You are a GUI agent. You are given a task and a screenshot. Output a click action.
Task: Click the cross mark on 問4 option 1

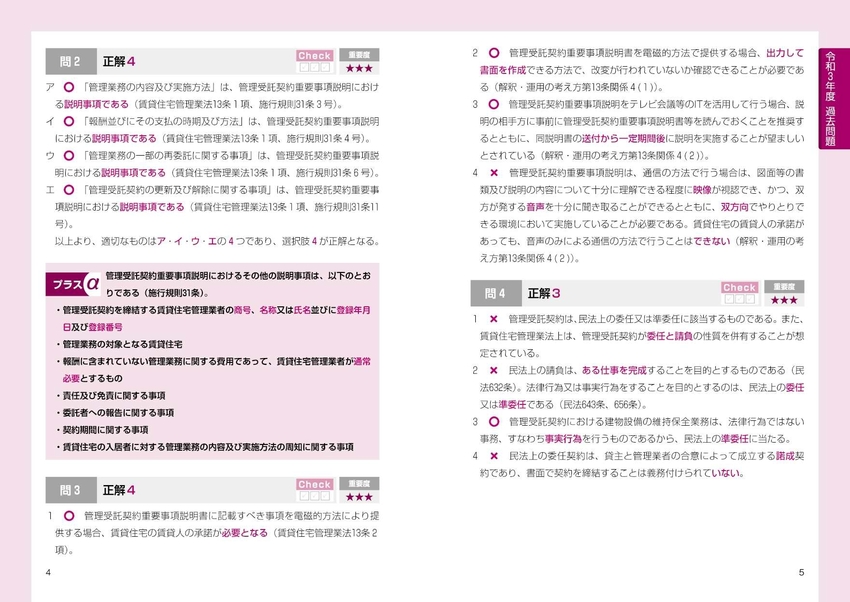[493, 319]
